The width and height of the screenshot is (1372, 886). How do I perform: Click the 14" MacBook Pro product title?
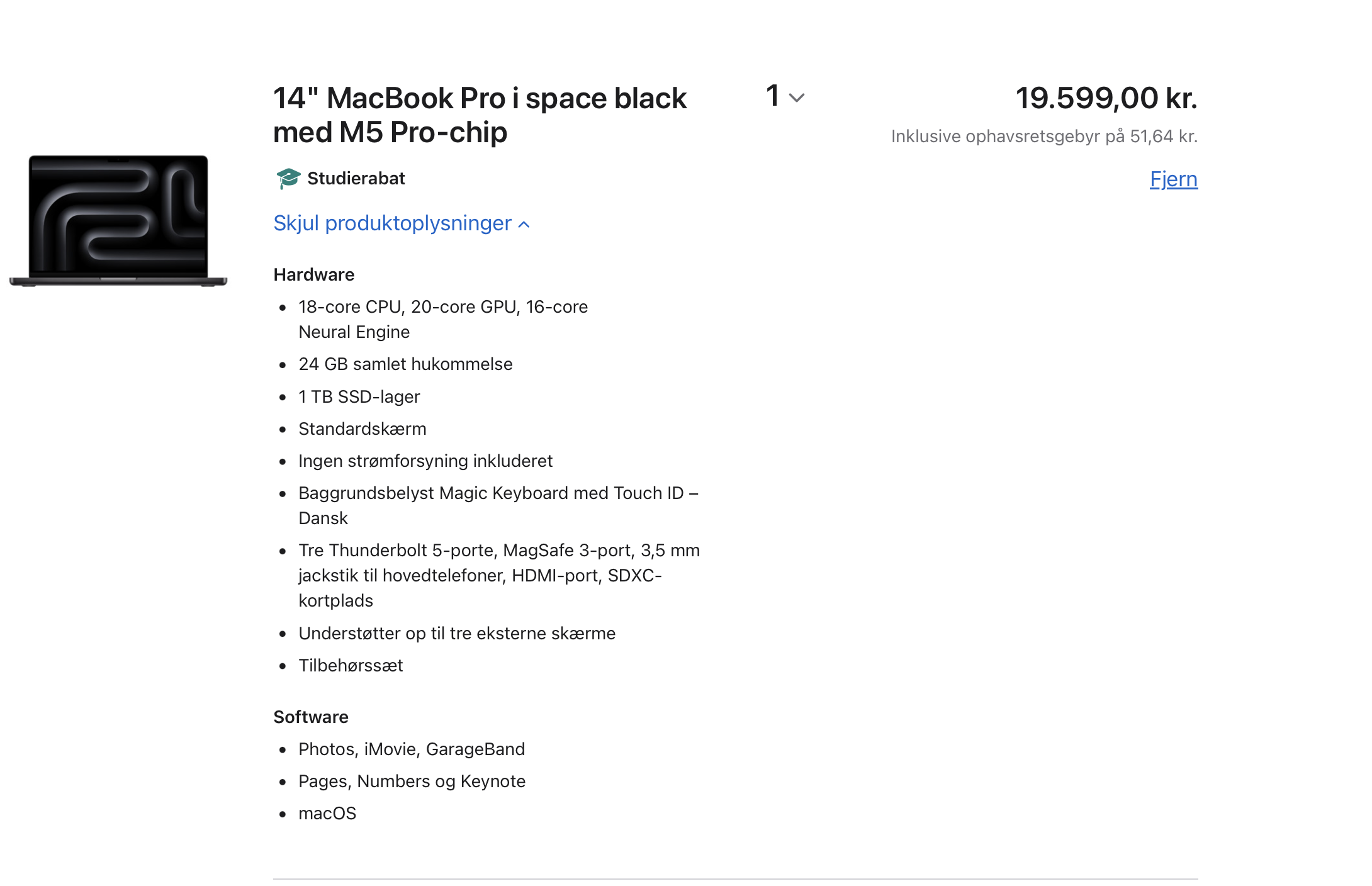click(480, 115)
